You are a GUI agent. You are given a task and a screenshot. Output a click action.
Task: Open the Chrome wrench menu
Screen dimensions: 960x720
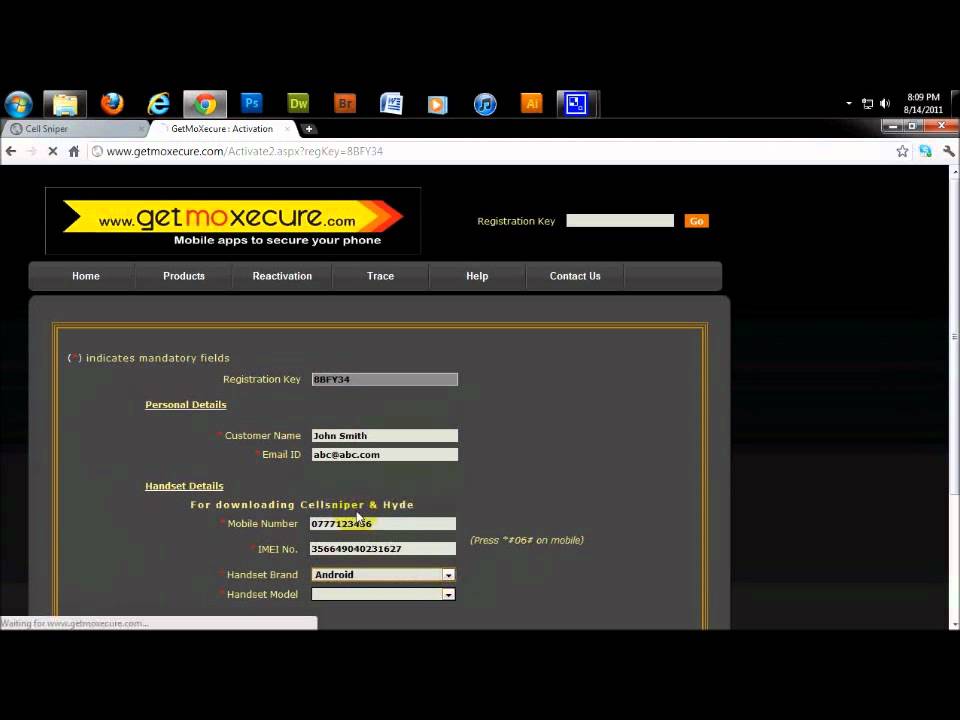click(948, 151)
